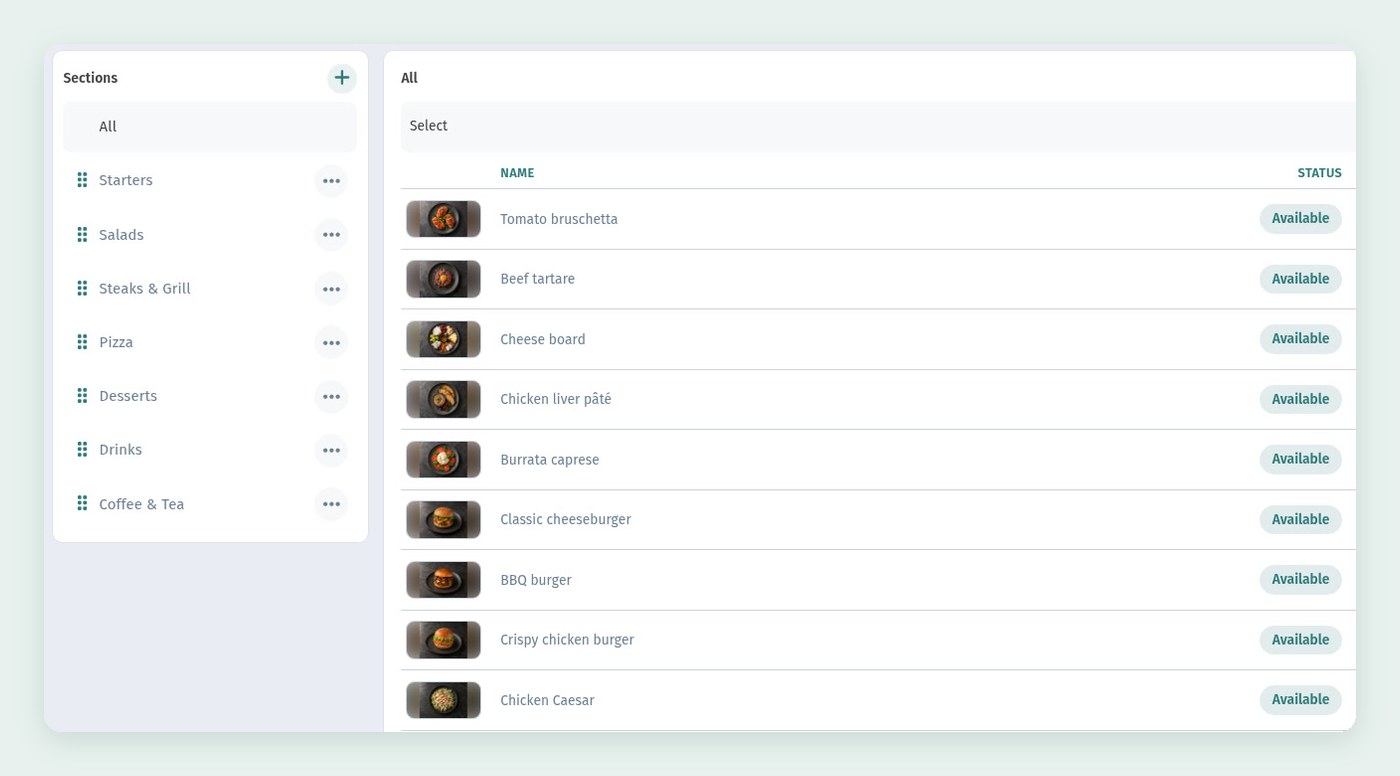Screen dimensions: 1400x776
Task: Open the Steaks & Grill section
Action: coord(145,288)
